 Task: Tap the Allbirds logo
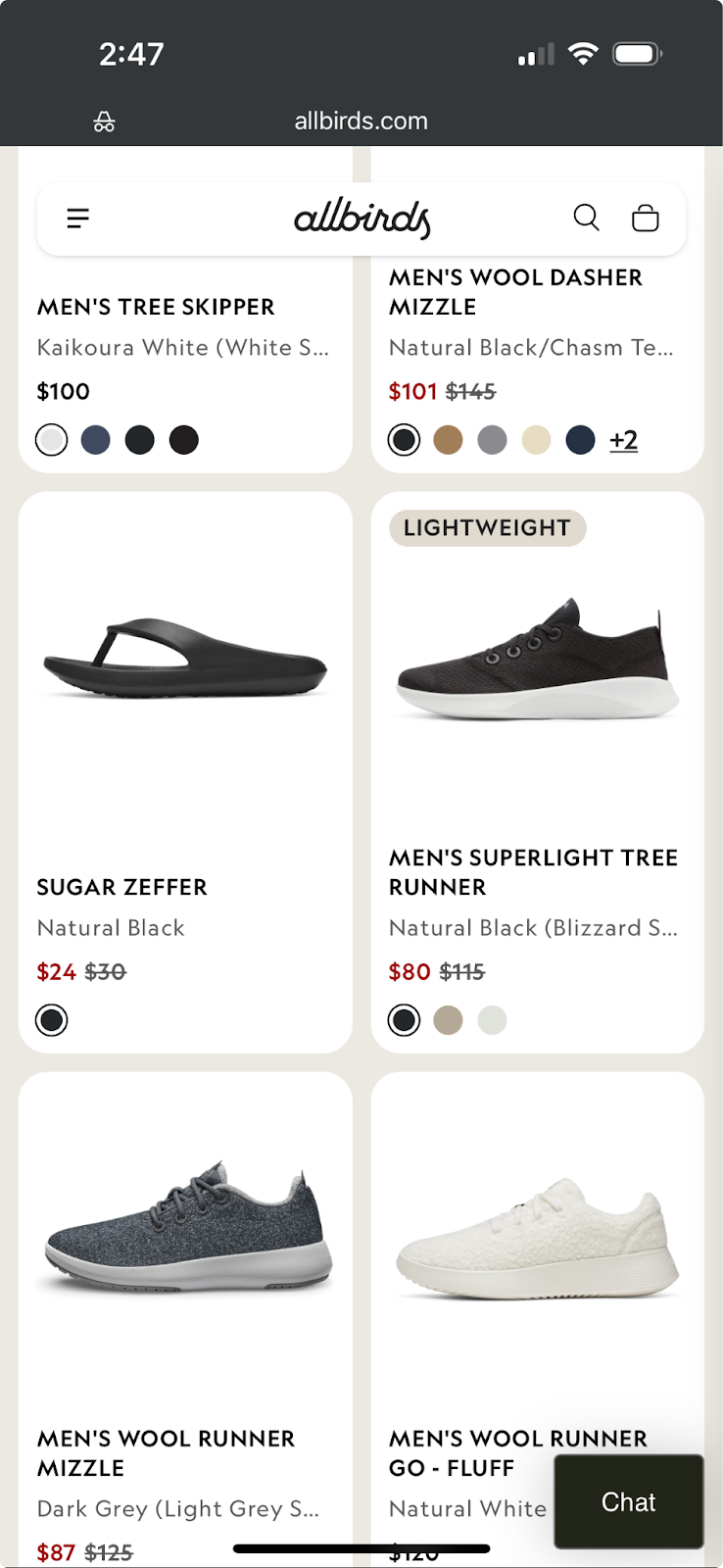[361, 219]
